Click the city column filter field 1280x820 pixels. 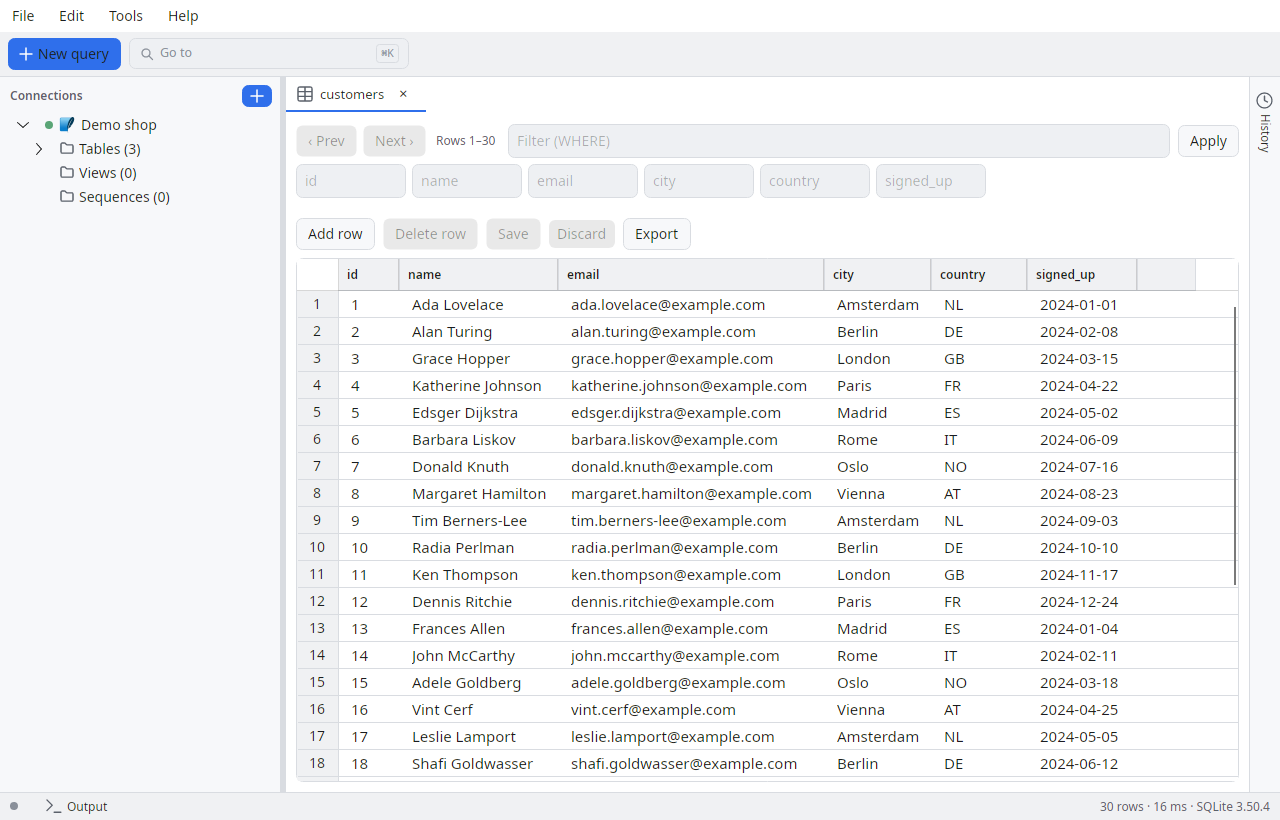(699, 181)
